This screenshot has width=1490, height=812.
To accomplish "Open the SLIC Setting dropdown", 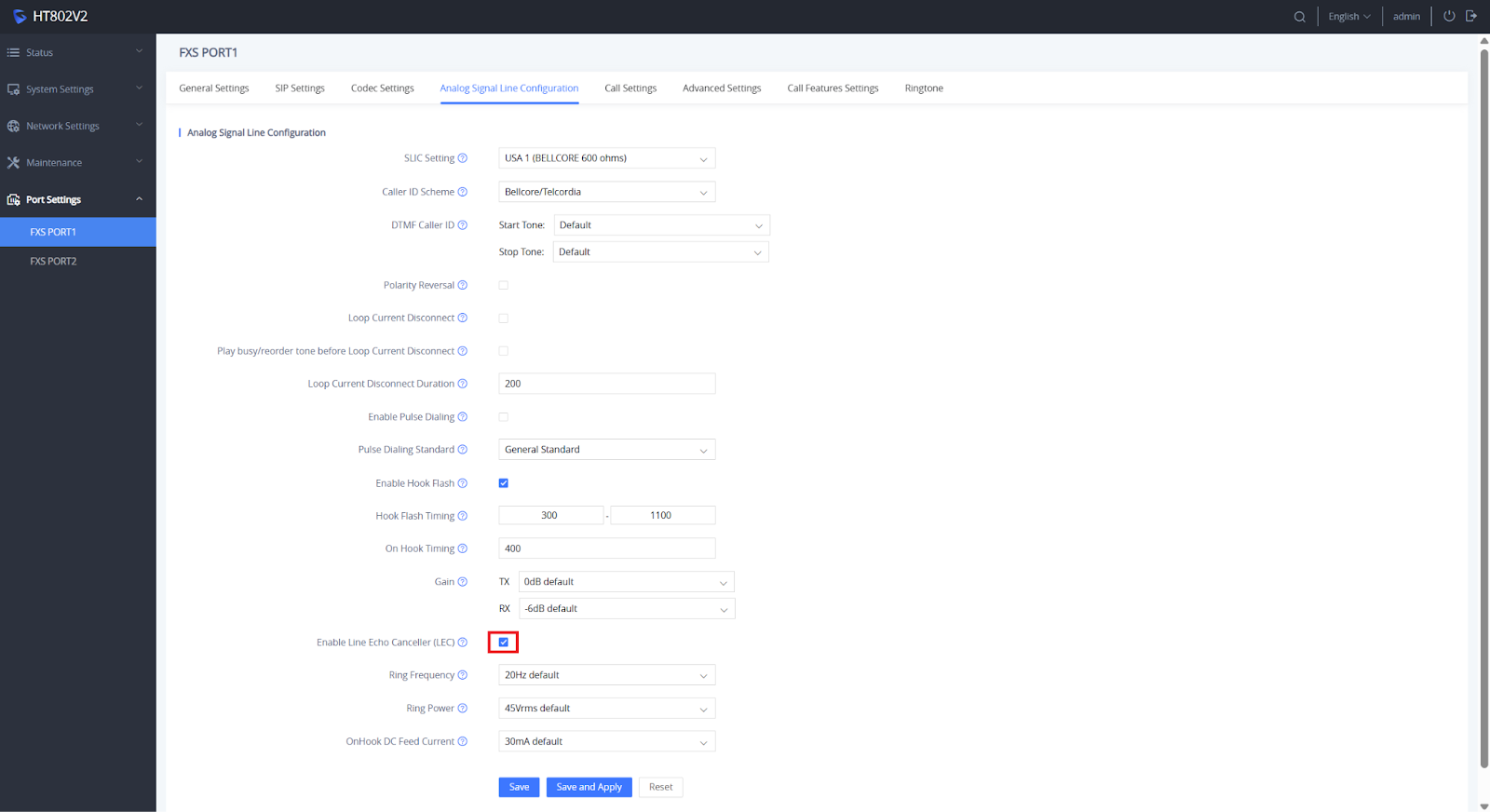I will click(607, 158).
